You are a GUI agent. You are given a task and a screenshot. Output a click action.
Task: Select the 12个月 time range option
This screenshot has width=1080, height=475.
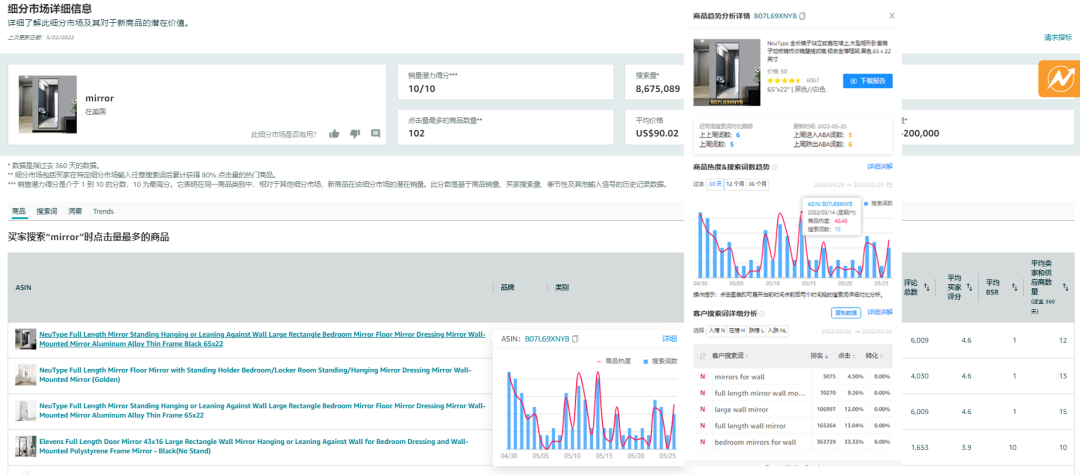[x=736, y=184]
